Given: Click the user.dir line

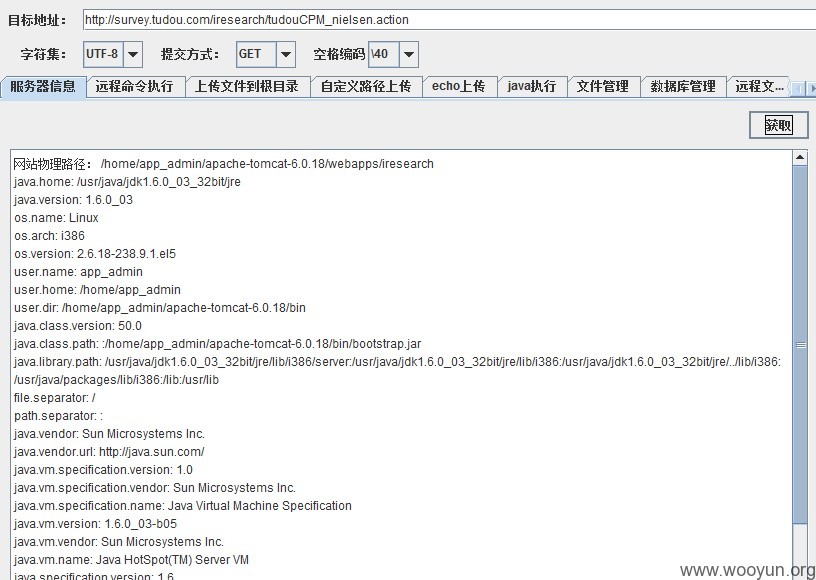Looking at the screenshot, I should pyautogui.click(x=160, y=308).
